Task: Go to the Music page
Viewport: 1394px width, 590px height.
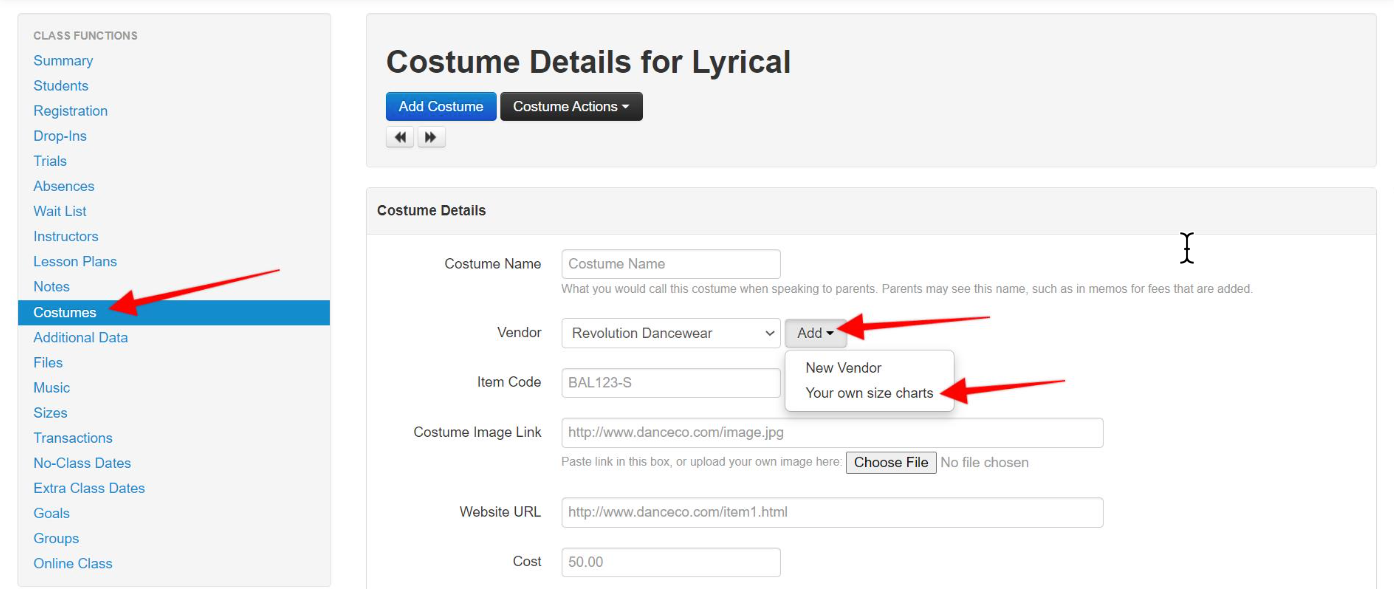Action: click(x=52, y=388)
